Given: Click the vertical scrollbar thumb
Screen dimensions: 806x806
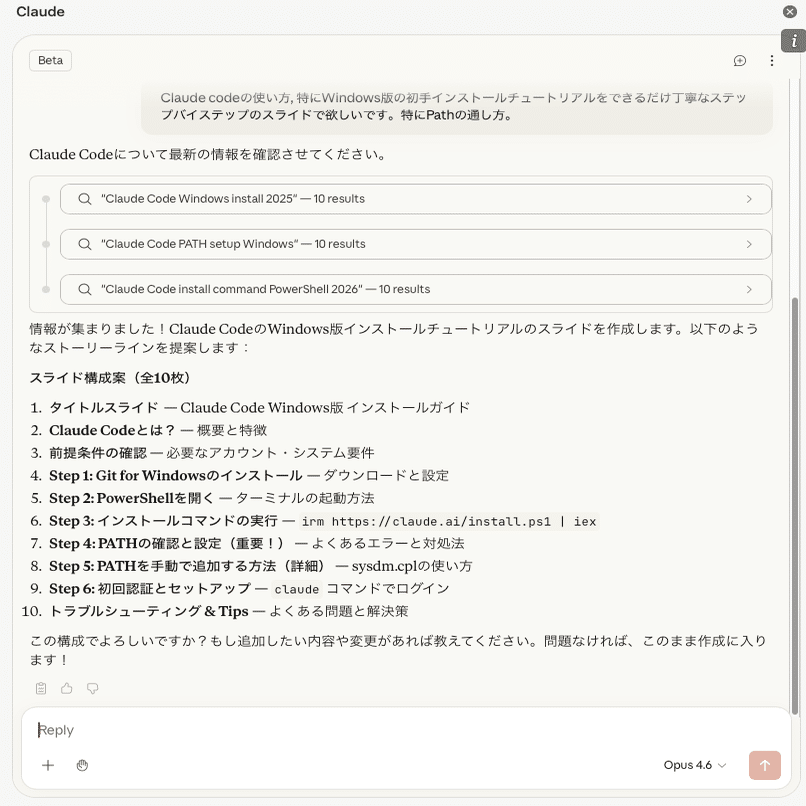Looking at the screenshot, I should point(795,506).
